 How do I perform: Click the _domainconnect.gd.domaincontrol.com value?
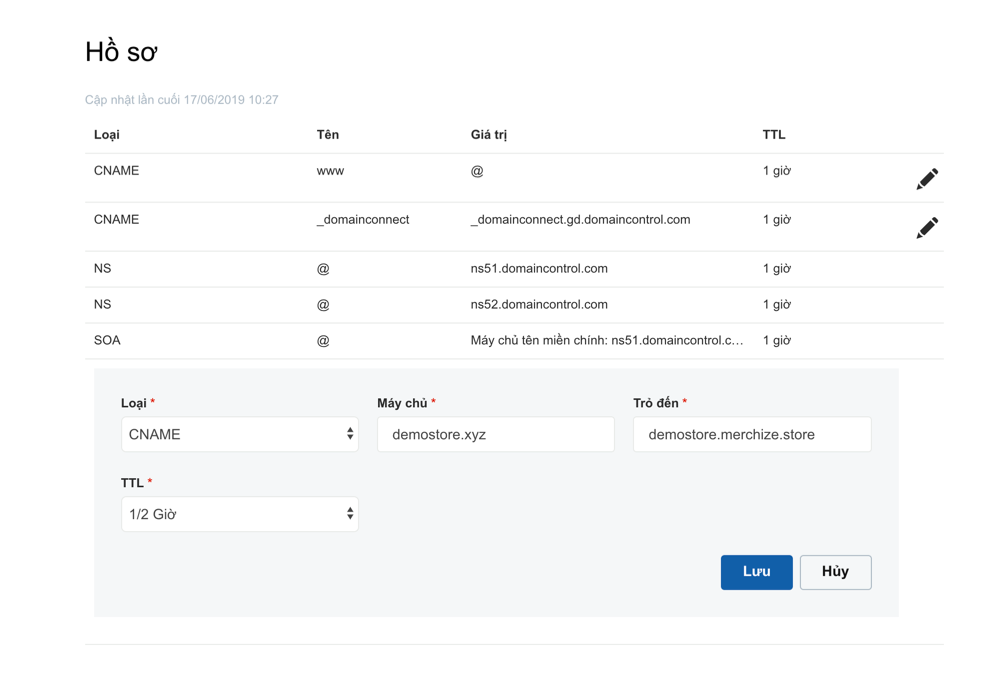pos(580,220)
